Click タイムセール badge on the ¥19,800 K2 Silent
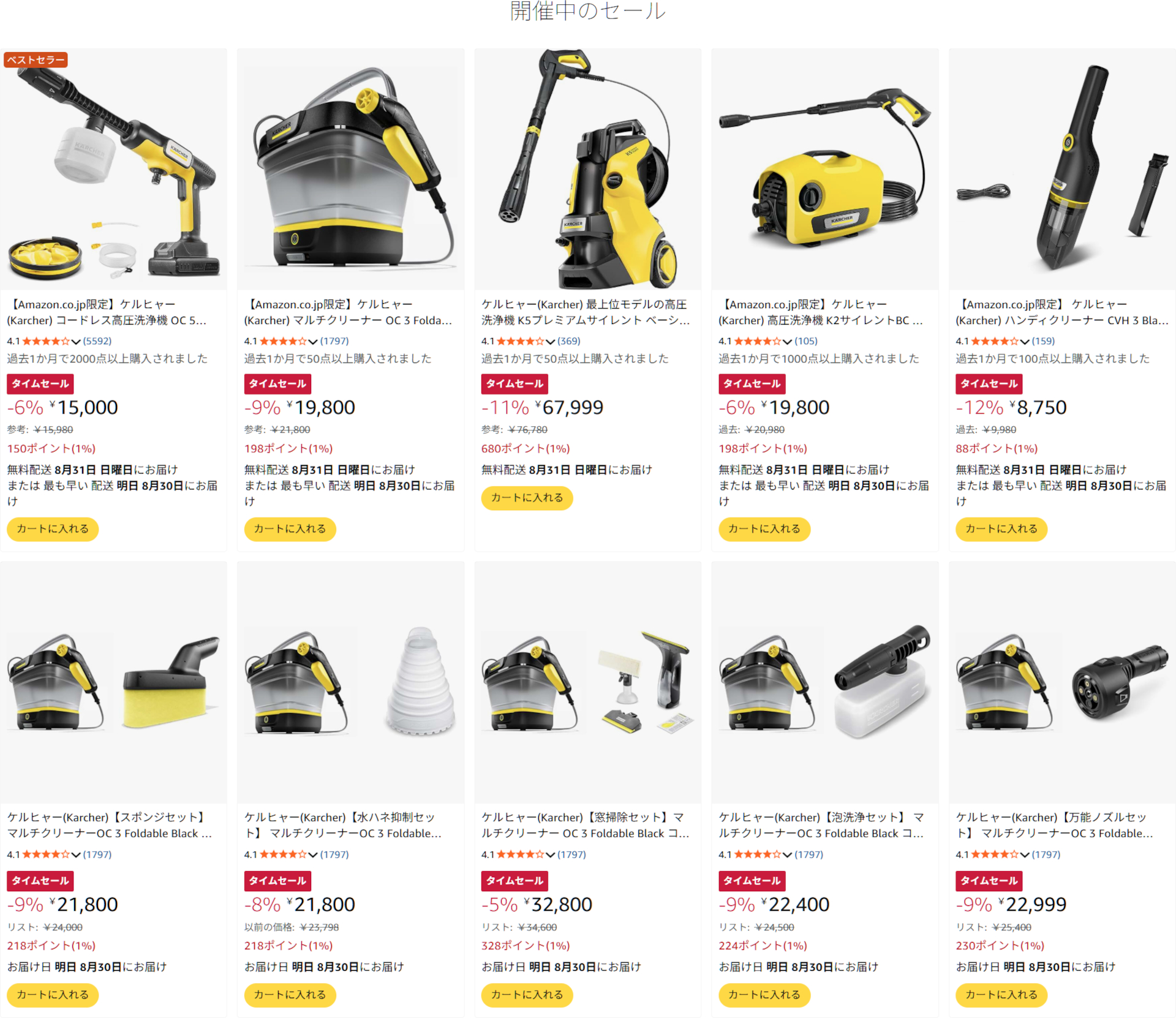Image resolution: width=1176 pixels, height=1018 pixels. click(x=752, y=384)
